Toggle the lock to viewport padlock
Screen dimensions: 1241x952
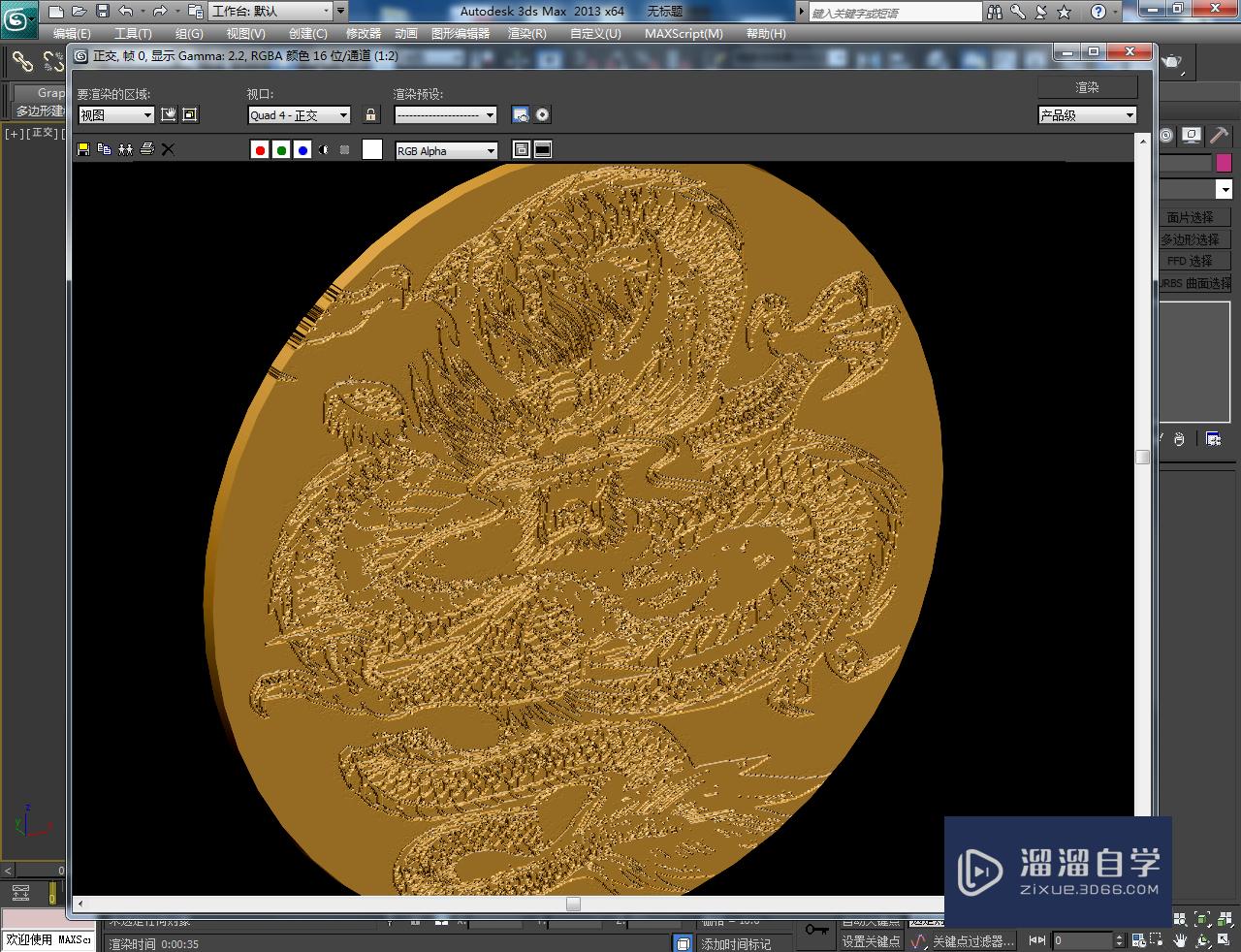tap(370, 114)
